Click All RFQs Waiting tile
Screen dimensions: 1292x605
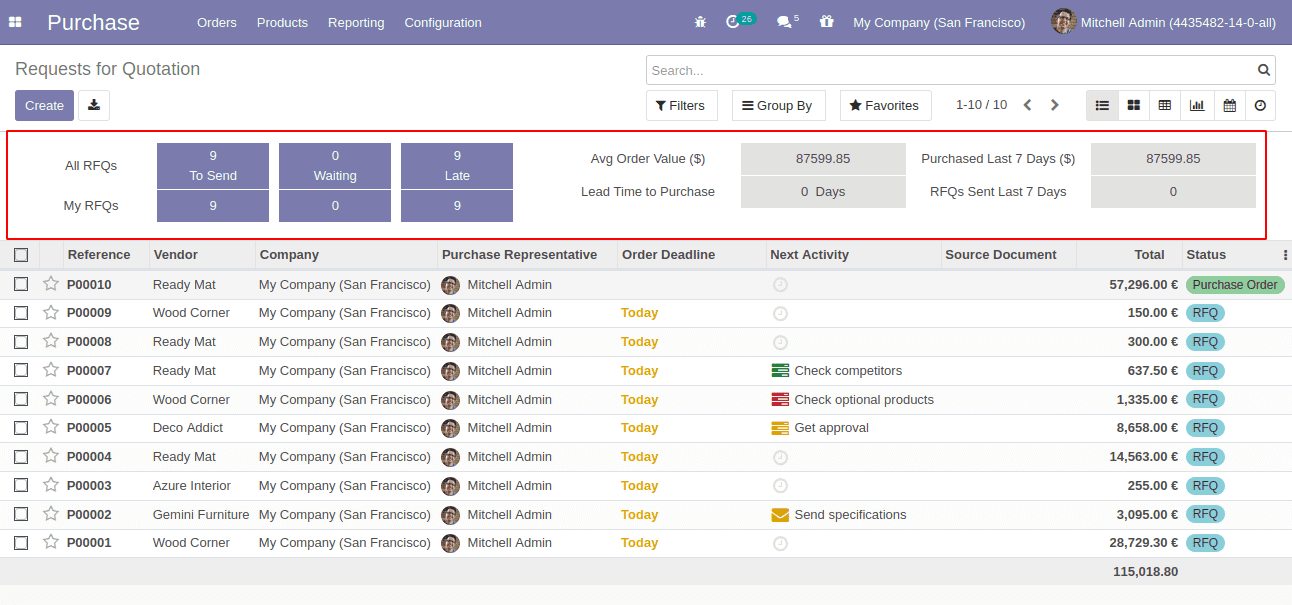[335, 166]
